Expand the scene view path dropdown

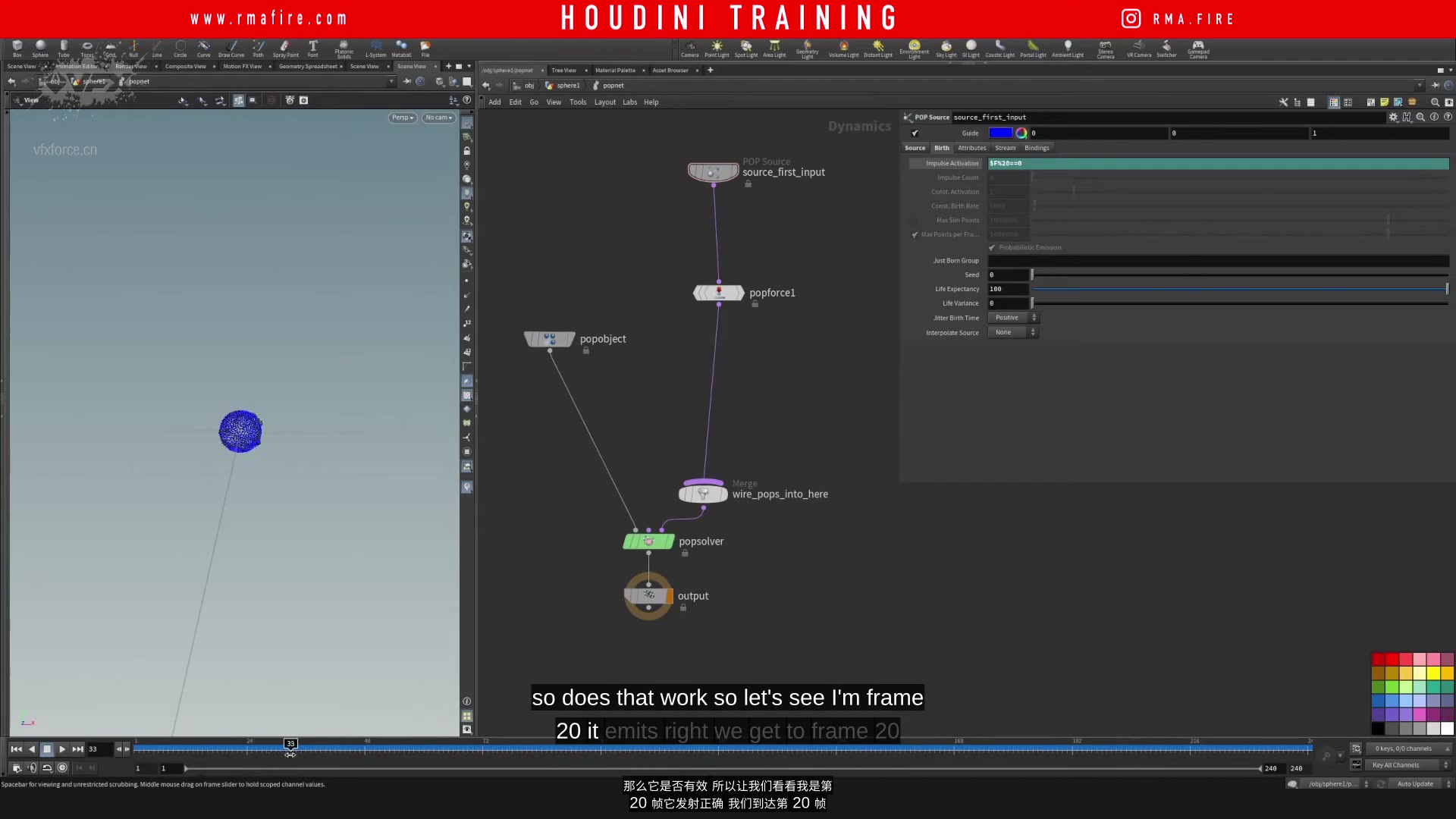391,82
